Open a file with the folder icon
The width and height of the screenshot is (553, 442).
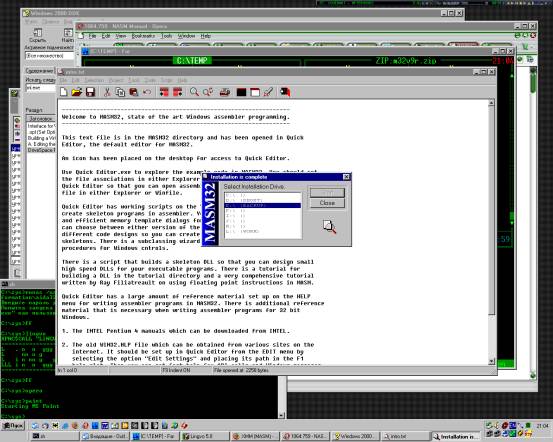point(77,92)
